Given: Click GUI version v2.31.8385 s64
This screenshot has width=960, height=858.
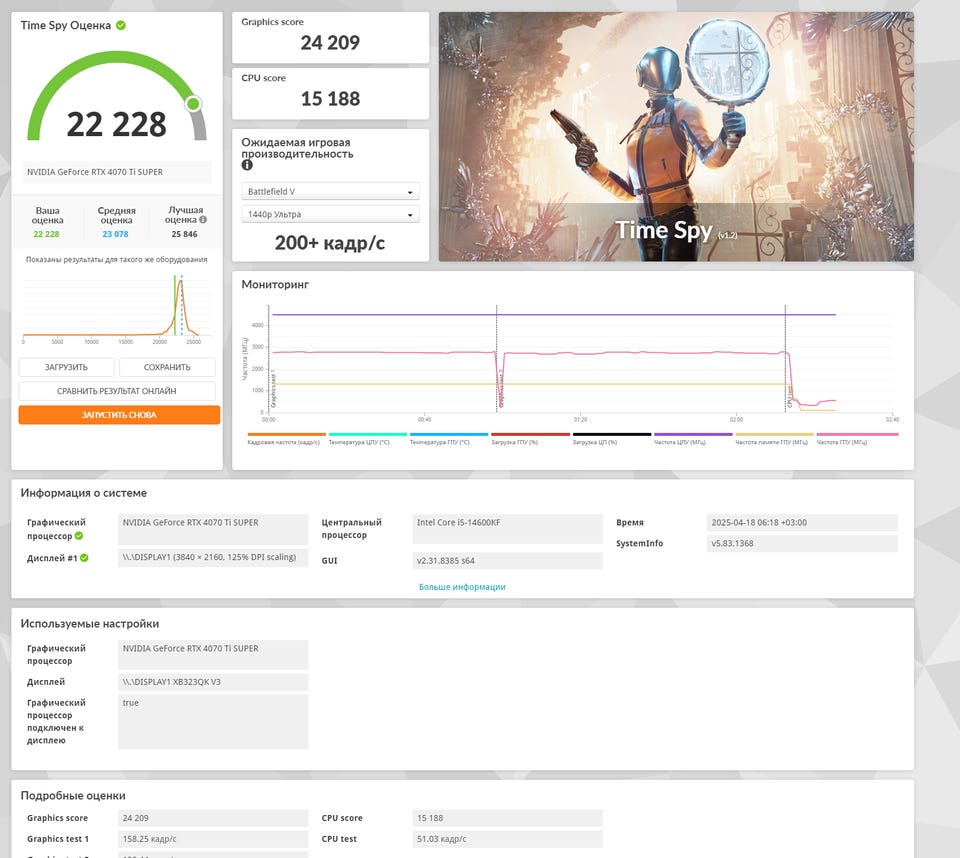Looking at the screenshot, I should (508, 560).
